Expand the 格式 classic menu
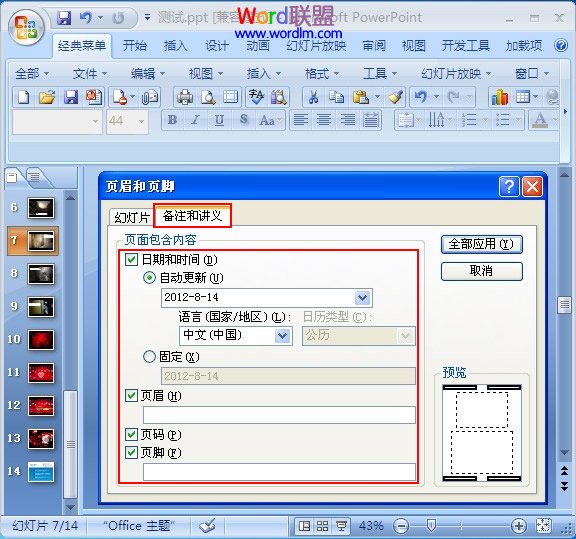The image size is (576, 539). [x=322, y=74]
